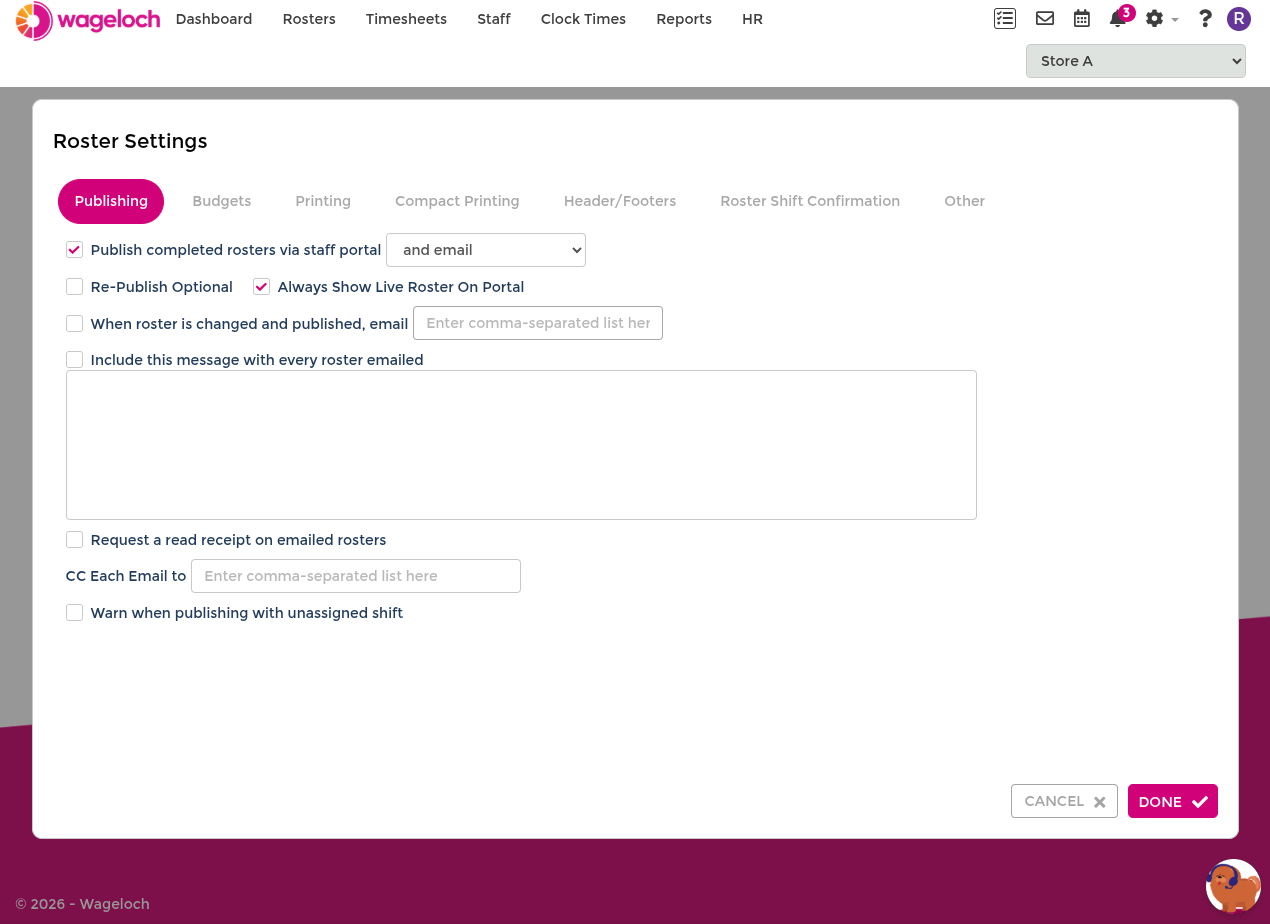Open the user profile avatar R
The image size is (1270, 924).
pos(1239,18)
